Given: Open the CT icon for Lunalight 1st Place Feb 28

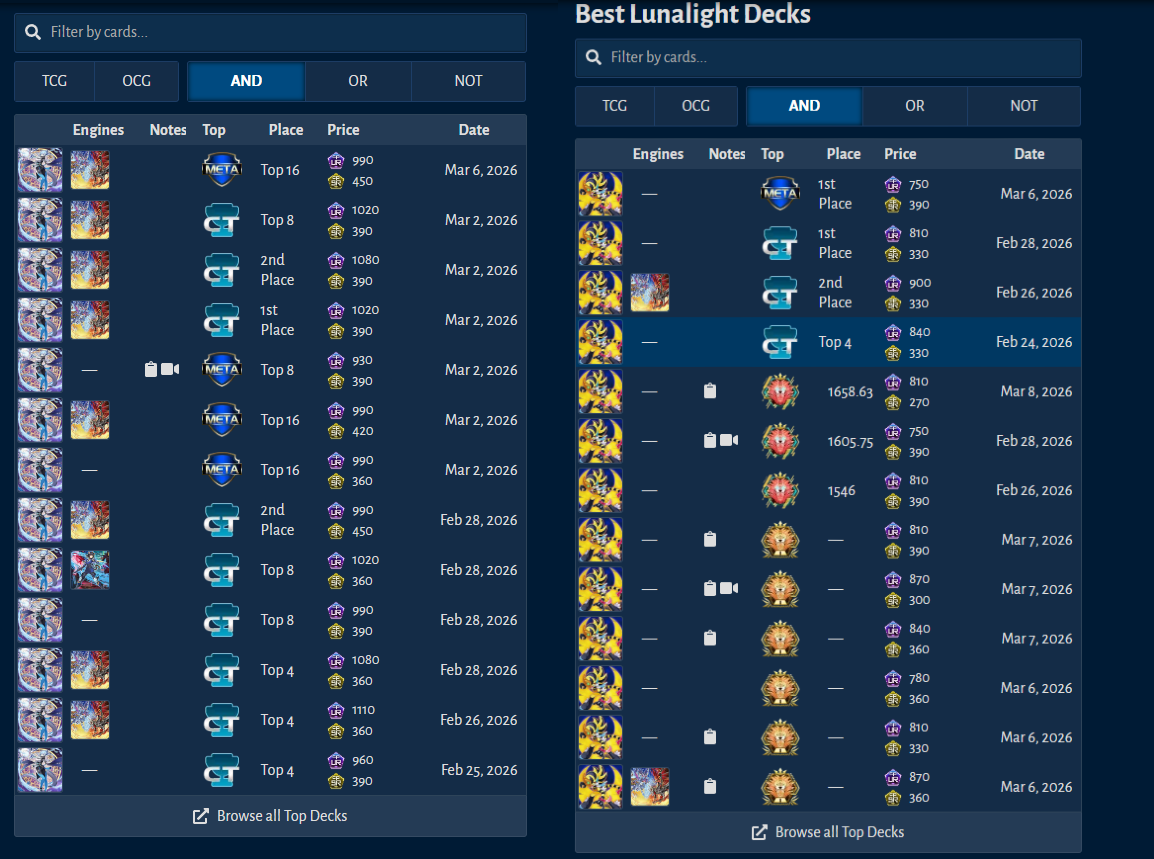Looking at the screenshot, I should (780, 243).
